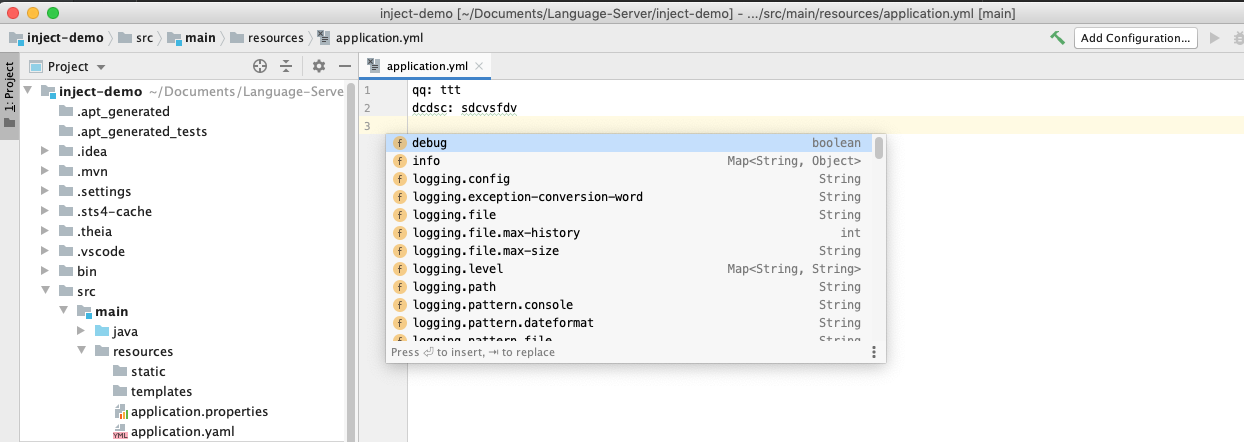1244x442 pixels.
Task: Place cursor on line 1 qq: ttt
Action: [x=436, y=89]
